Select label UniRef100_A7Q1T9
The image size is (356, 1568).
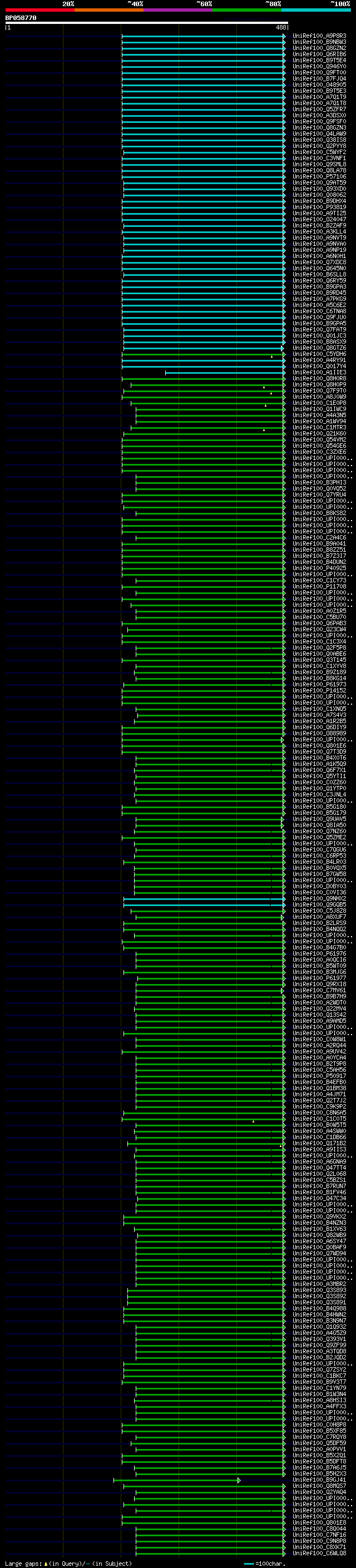tap(319, 97)
